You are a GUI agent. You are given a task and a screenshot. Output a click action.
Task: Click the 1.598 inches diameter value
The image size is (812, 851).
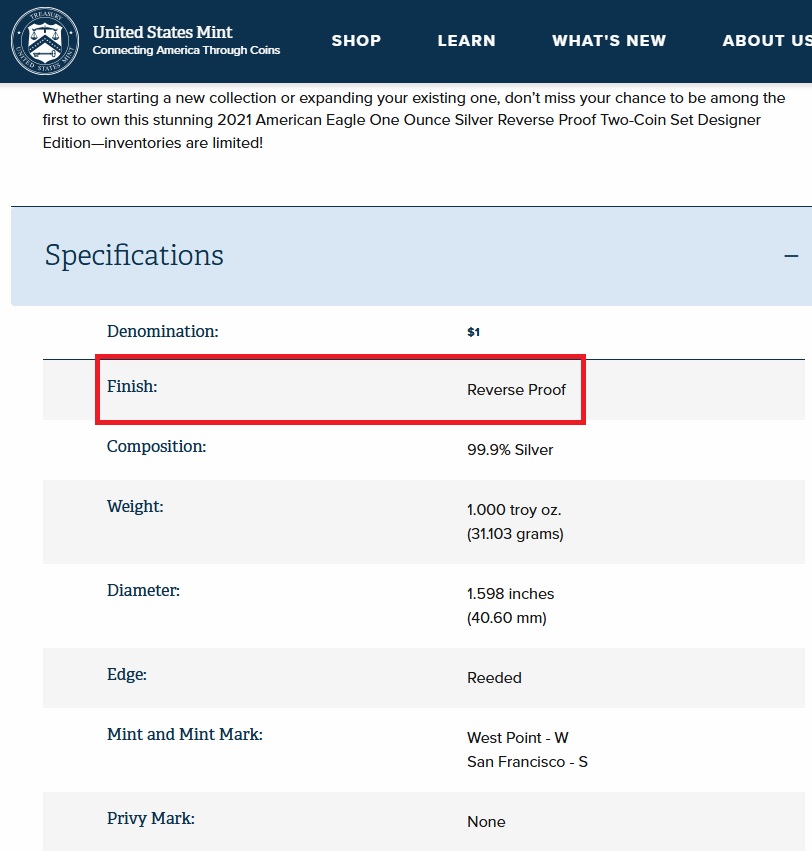[510, 594]
